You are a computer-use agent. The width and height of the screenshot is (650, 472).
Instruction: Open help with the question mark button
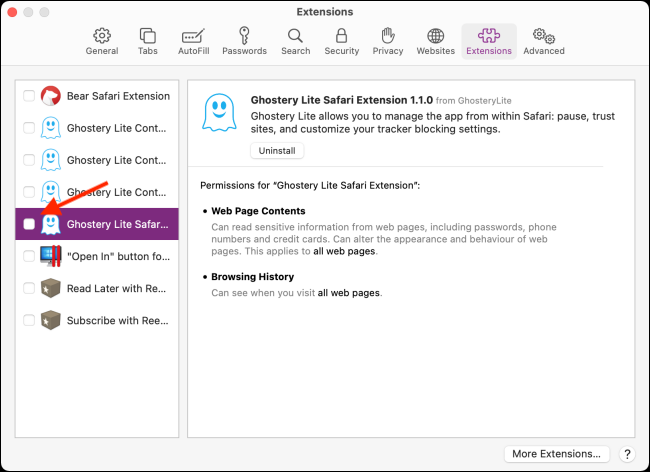tap(627, 454)
